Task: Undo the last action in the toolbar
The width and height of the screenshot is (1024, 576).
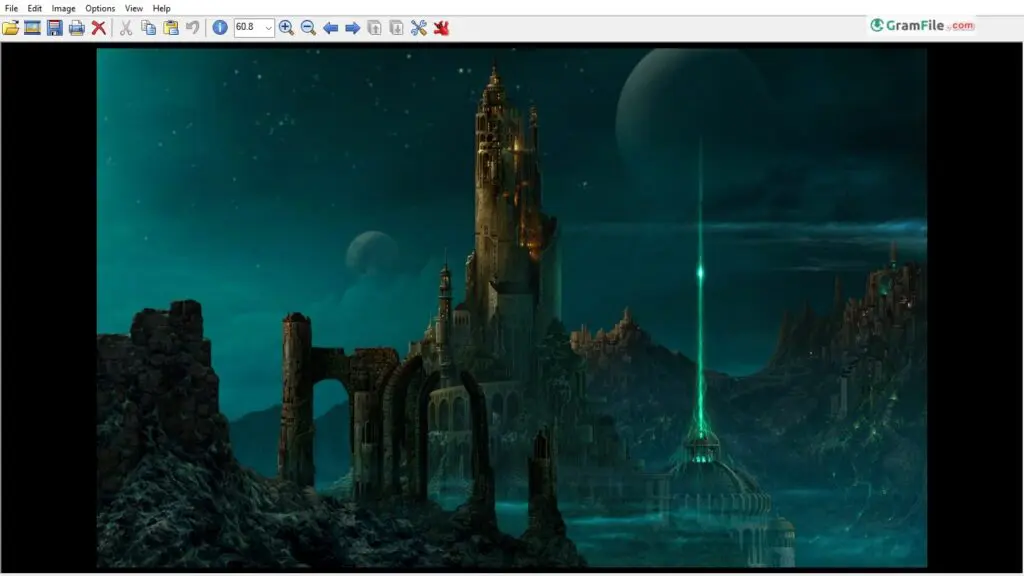Action: (x=193, y=27)
